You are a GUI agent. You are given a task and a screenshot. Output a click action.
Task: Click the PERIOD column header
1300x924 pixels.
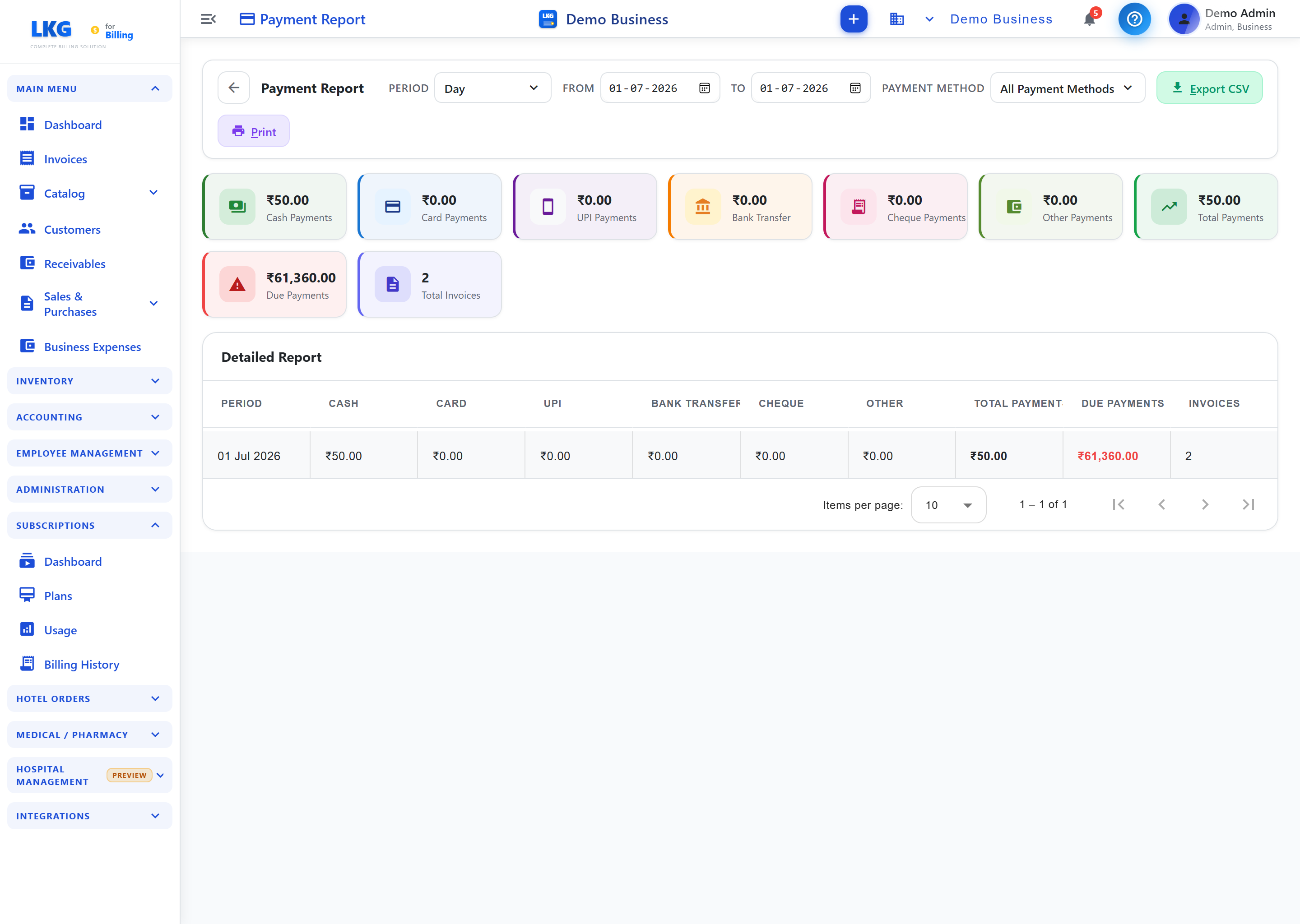pyautogui.click(x=241, y=403)
